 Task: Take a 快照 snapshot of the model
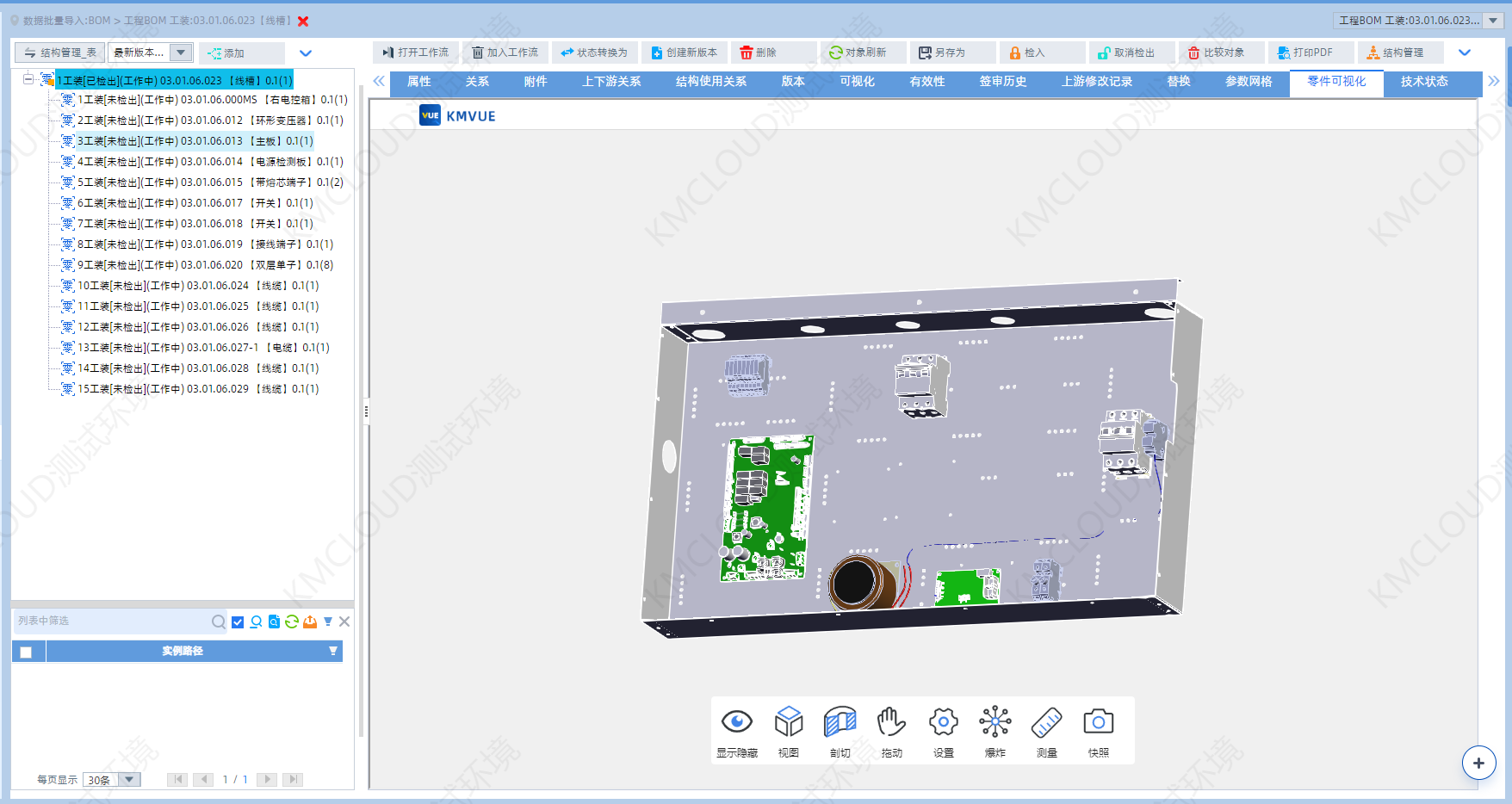point(1098,723)
